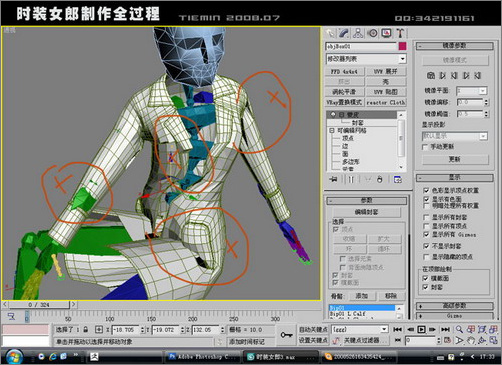
Task: Enable 显示所有封套 checkbox
Action: (426, 217)
